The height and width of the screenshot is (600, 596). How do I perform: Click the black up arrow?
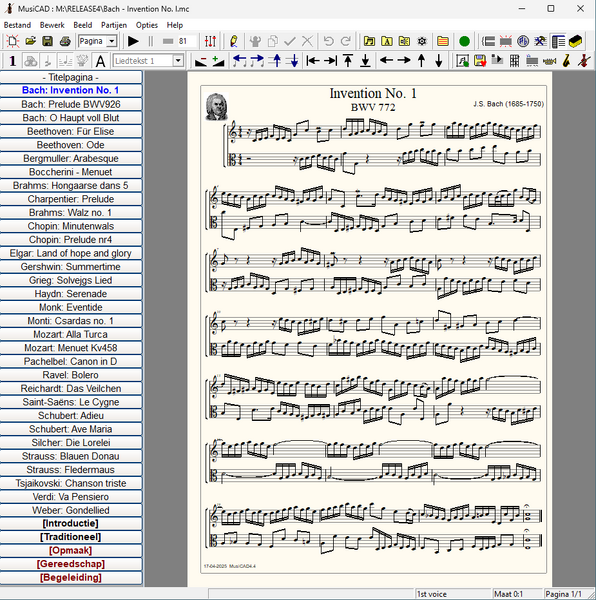click(x=422, y=60)
